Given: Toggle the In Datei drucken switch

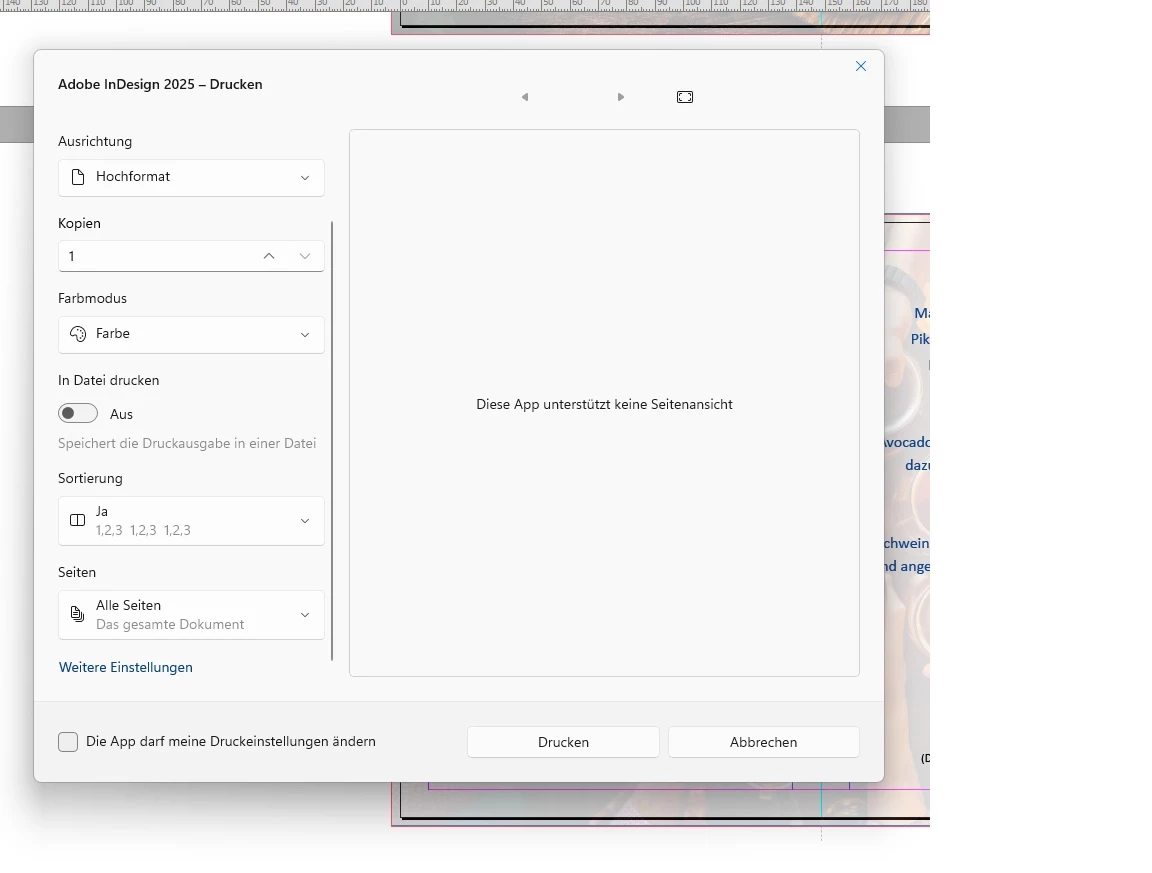Looking at the screenshot, I should [x=78, y=413].
